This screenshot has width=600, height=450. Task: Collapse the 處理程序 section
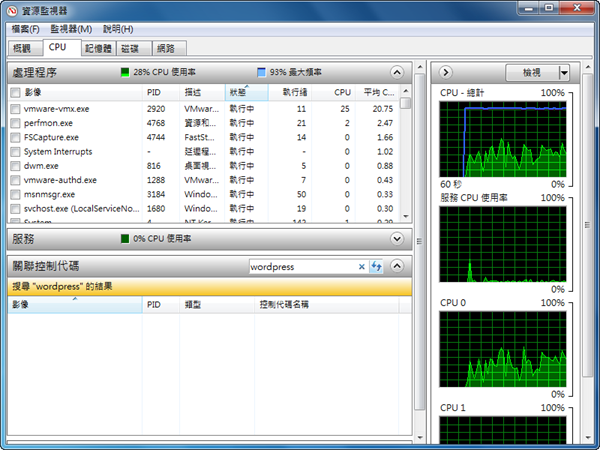pyautogui.click(x=397, y=72)
